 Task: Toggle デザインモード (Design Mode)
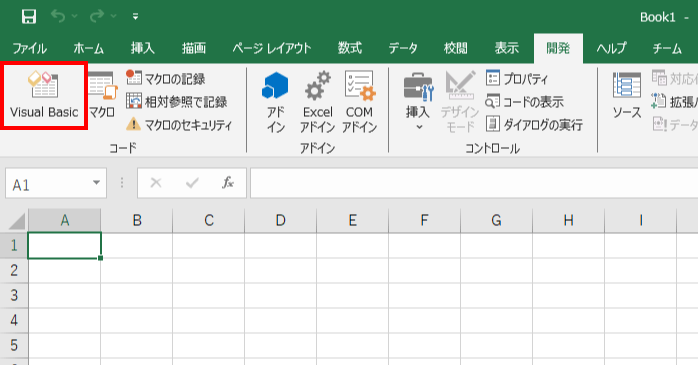460,102
